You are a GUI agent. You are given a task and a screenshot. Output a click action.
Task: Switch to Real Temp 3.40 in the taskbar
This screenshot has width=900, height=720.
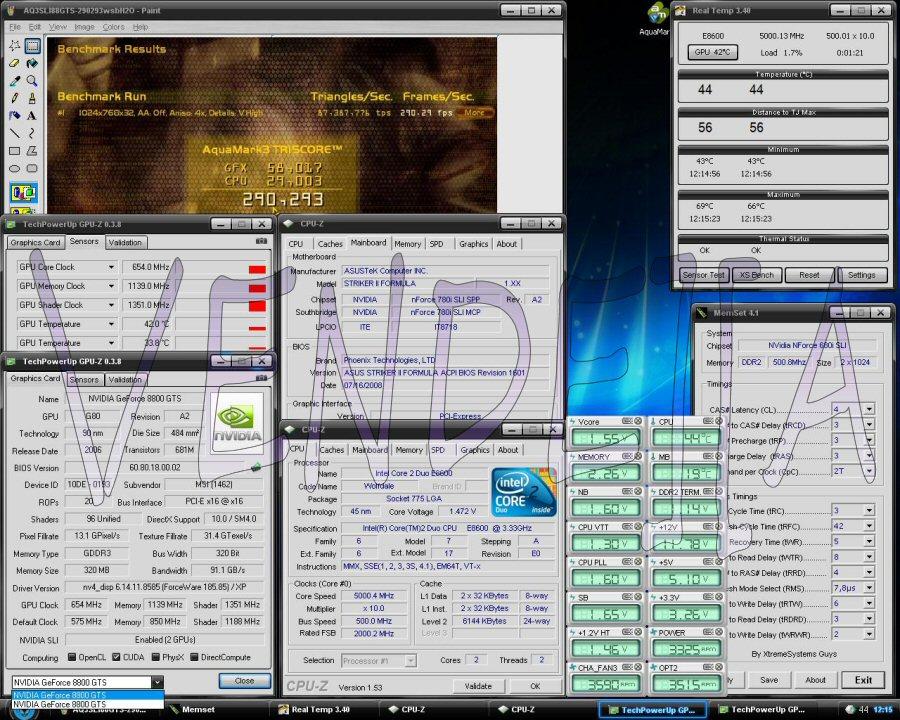pyautogui.click(x=319, y=710)
